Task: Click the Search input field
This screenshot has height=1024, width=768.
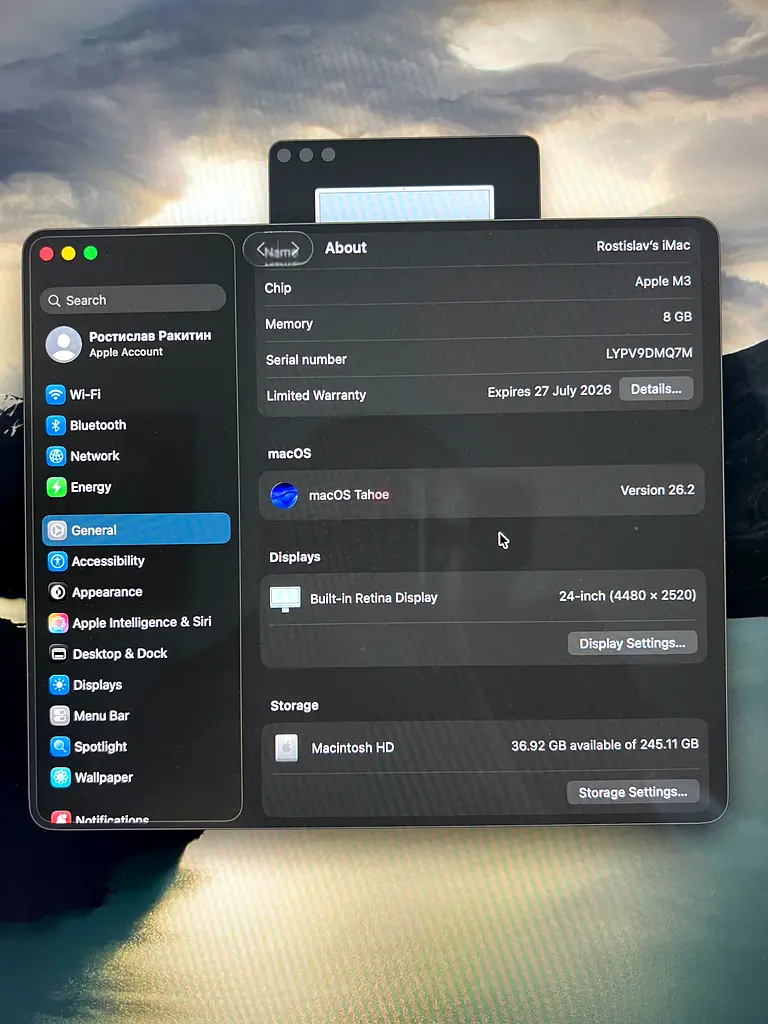Action: (133, 300)
